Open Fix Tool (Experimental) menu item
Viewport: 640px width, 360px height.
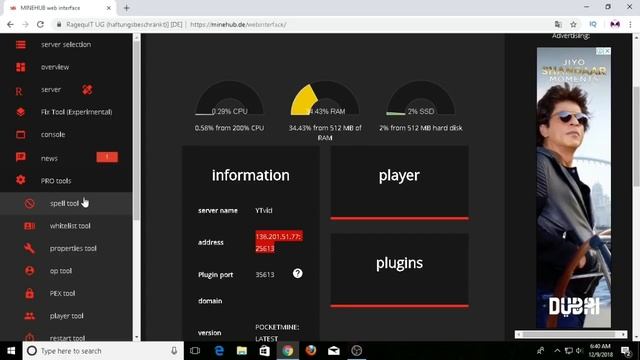66,112
